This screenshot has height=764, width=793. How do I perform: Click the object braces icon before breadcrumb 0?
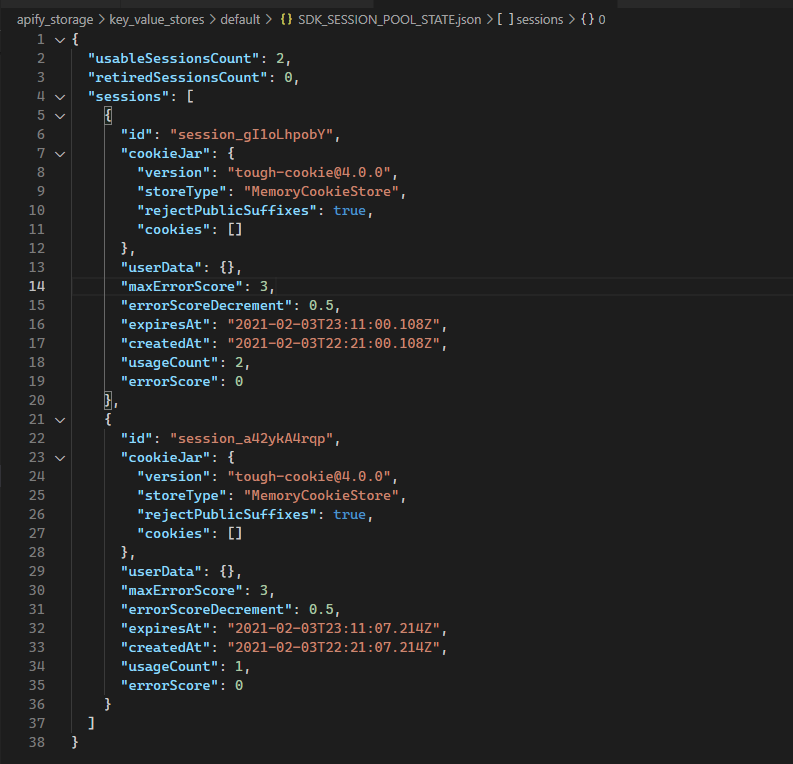(588, 20)
